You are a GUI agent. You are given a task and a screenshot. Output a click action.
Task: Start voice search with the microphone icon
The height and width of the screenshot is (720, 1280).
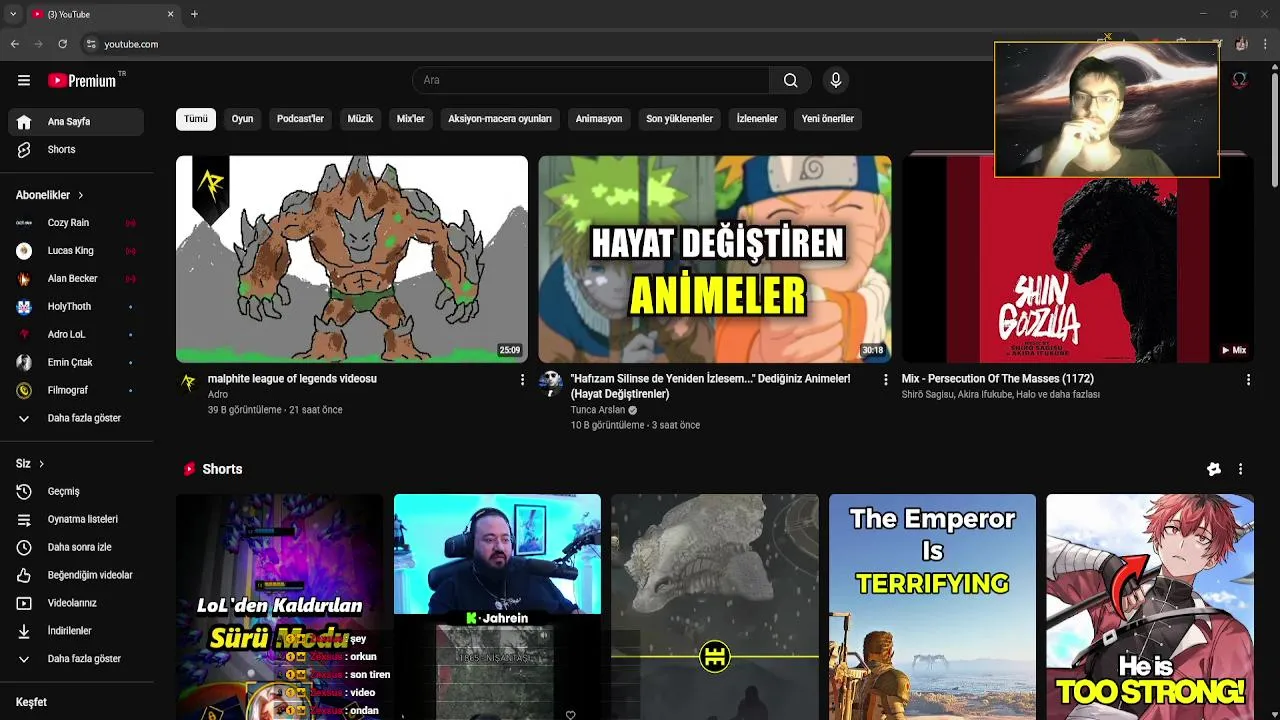836,80
